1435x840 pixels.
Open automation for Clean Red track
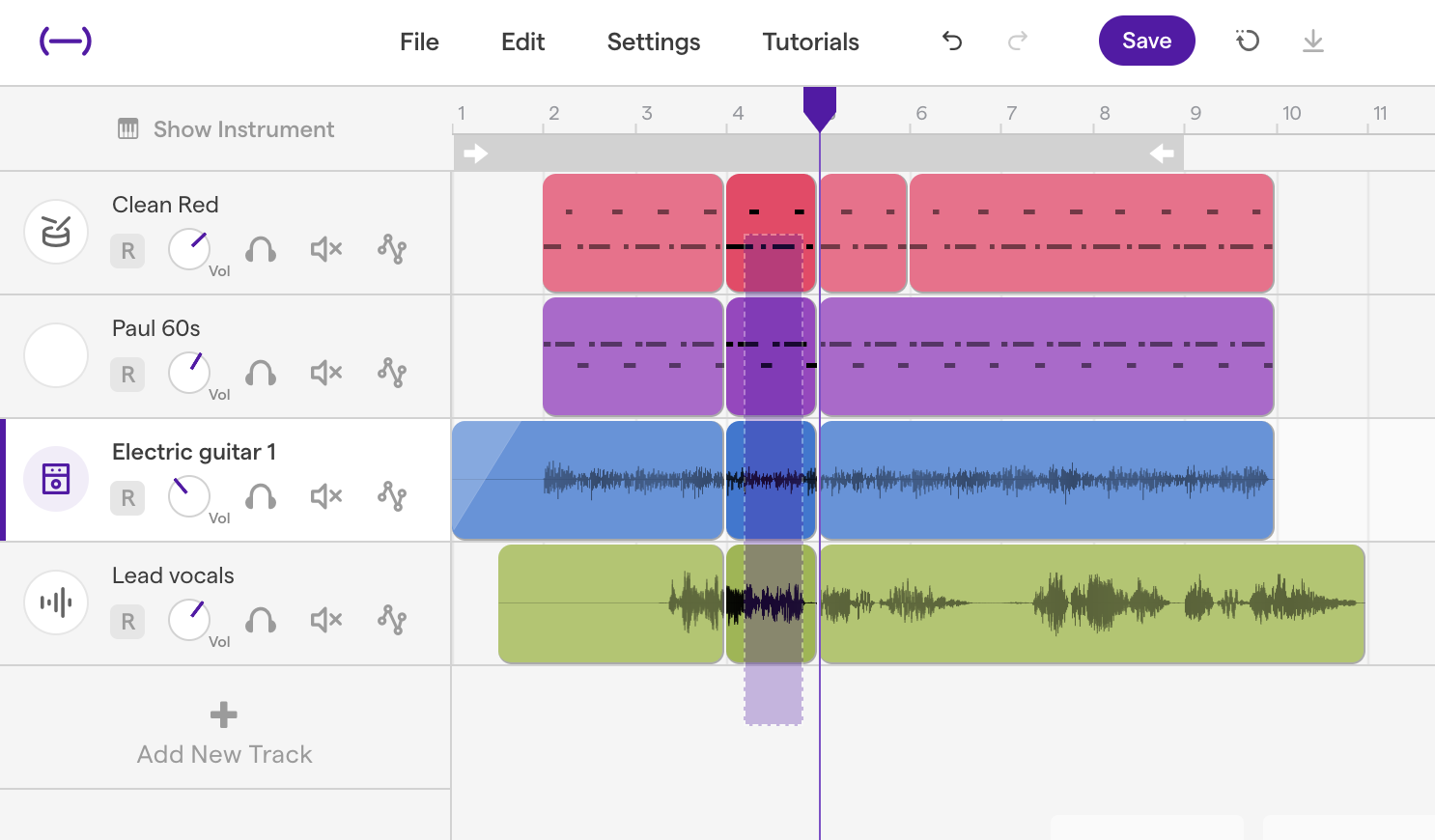point(392,249)
